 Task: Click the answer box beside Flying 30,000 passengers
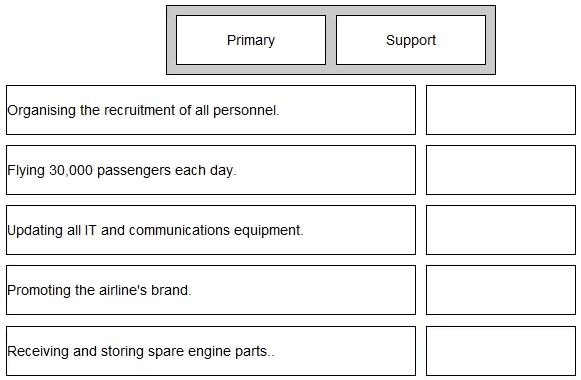pos(501,170)
